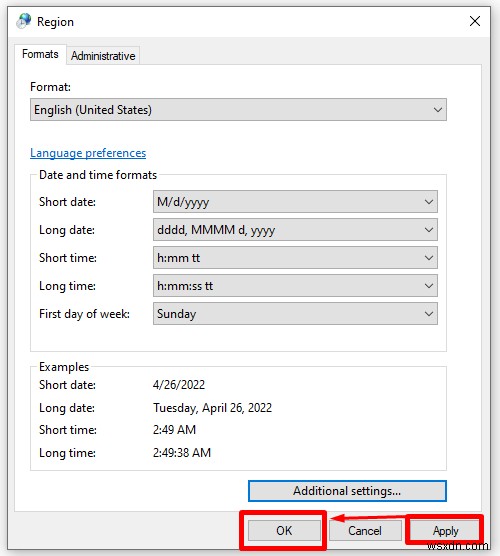
Task: Click the Additional settings button
Action: click(347, 491)
